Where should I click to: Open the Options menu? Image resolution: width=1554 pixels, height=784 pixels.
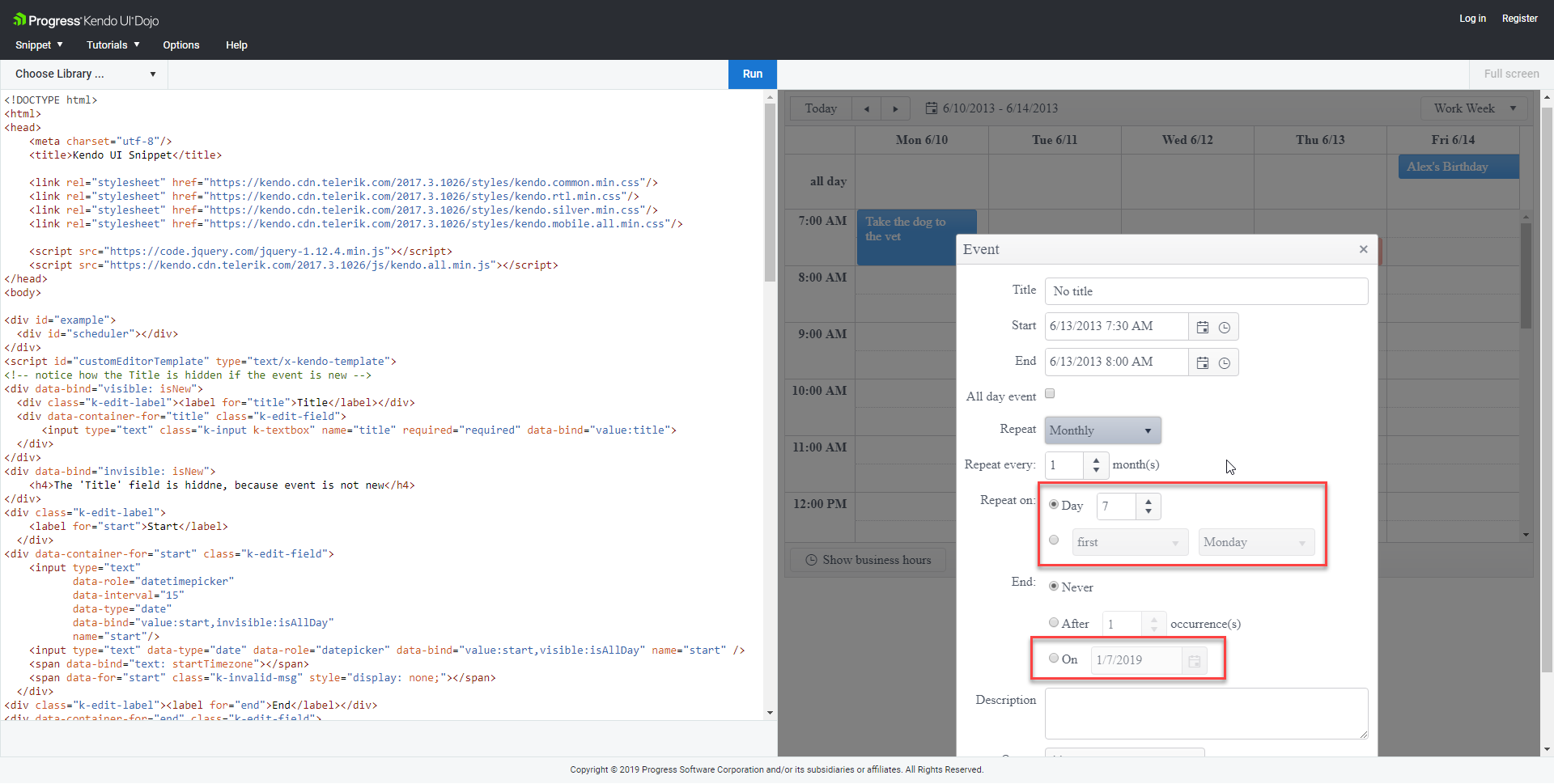pyautogui.click(x=181, y=45)
